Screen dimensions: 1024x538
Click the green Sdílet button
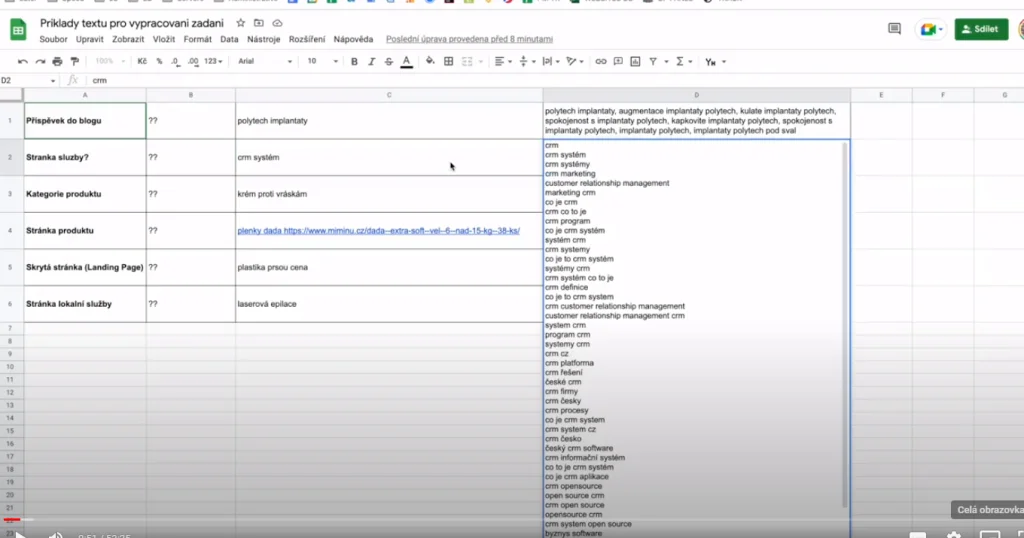[981, 29]
